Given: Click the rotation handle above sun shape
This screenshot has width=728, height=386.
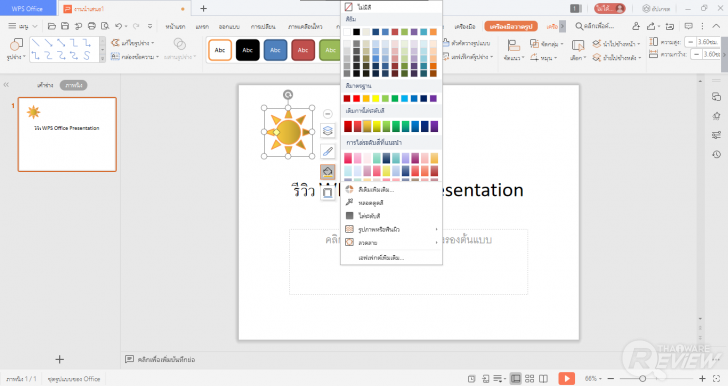Looking at the screenshot, I should (288, 95).
